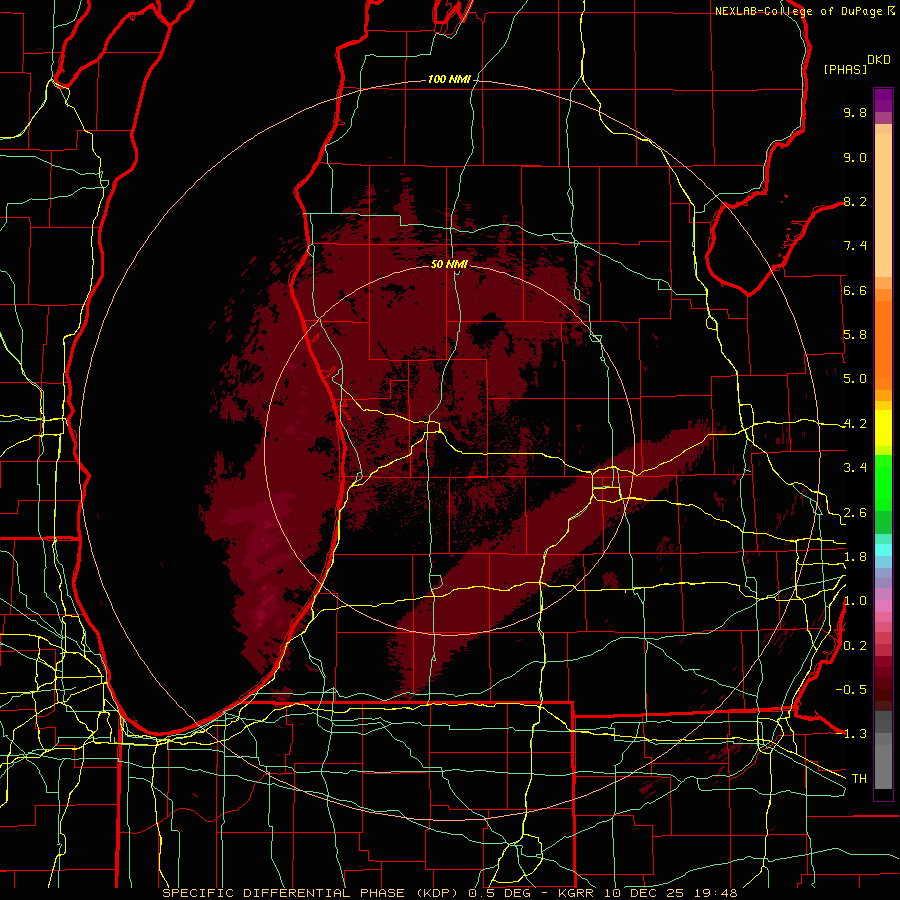Click the "TH" threshold label on the scale
The height and width of the screenshot is (900, 900).
pos(859,779)
